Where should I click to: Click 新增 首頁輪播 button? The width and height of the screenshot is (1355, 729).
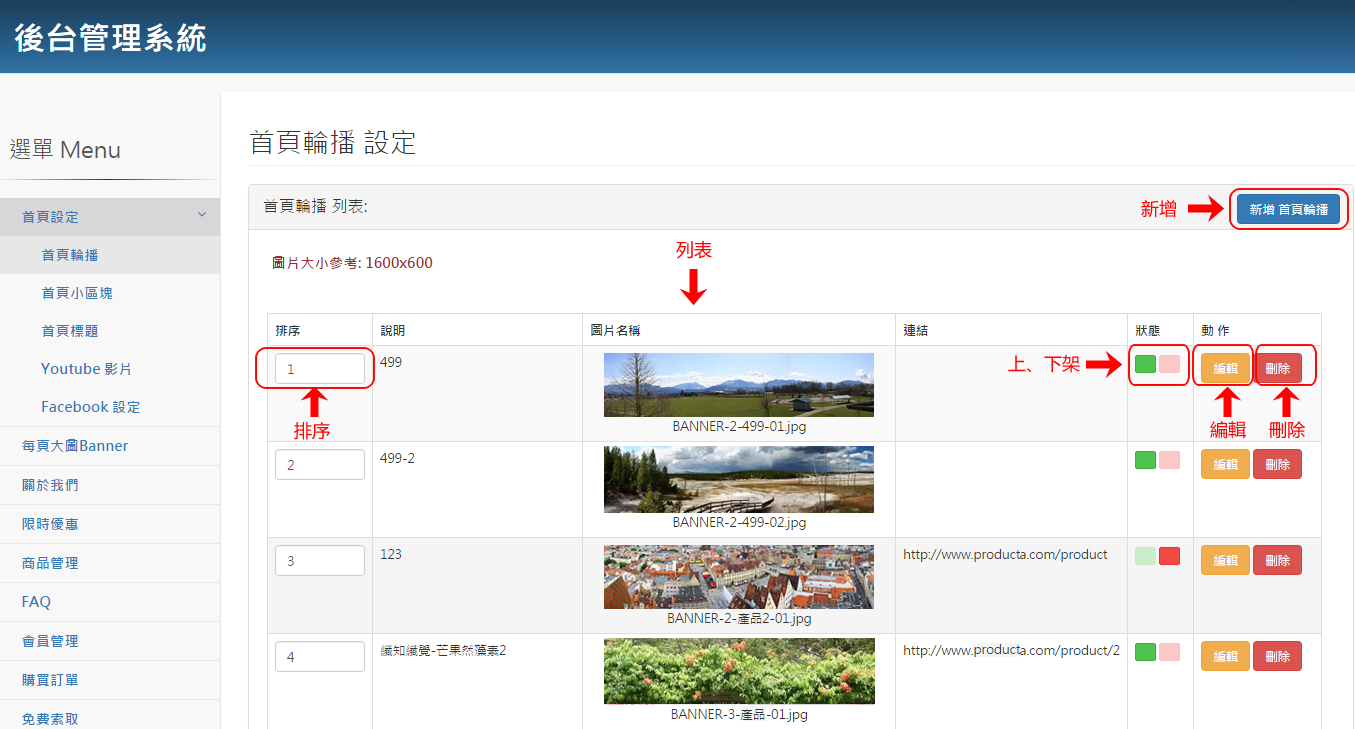point(1288,209)
